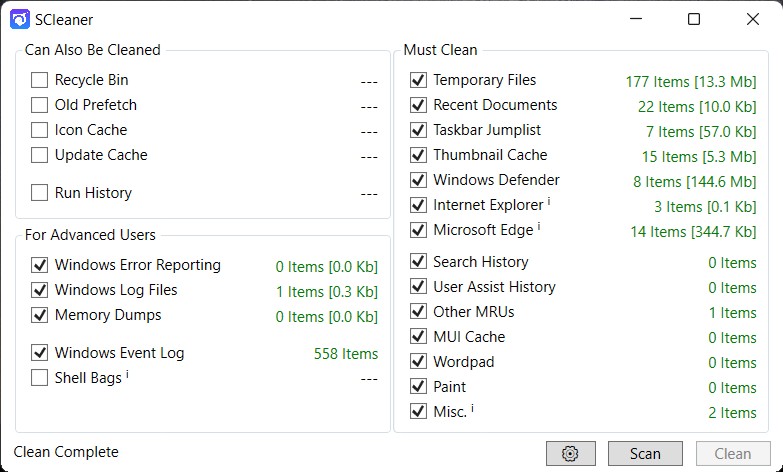Disable Windows Event Log cleaning
The height and width of the screenshot is (472, 783).
[39, 353]
